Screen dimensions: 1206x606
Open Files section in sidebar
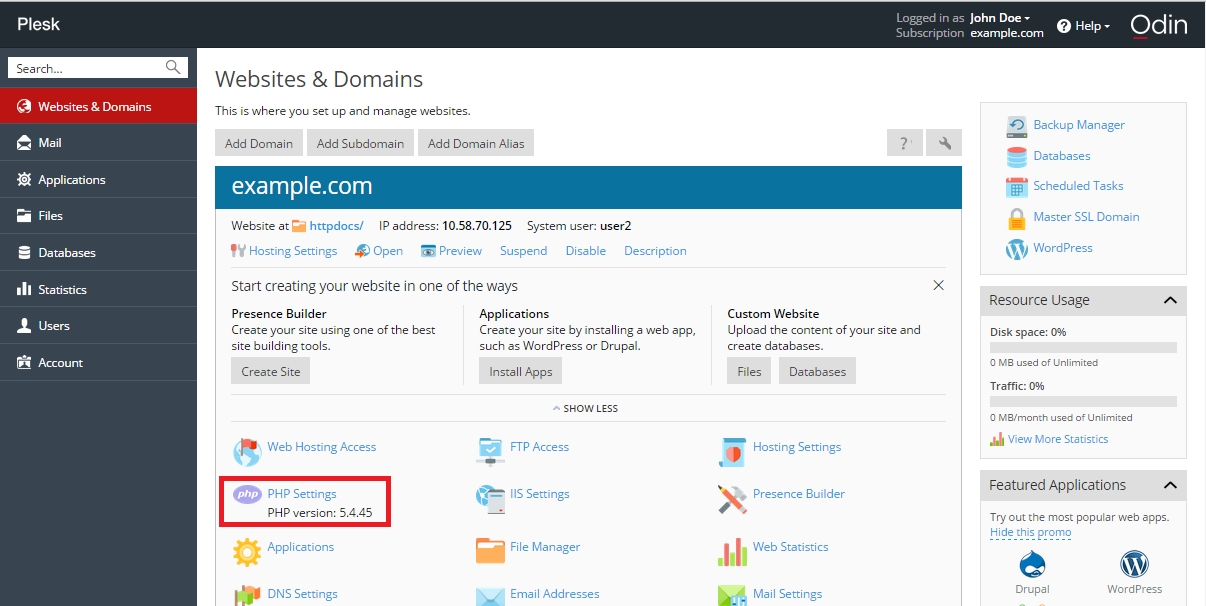98,216
